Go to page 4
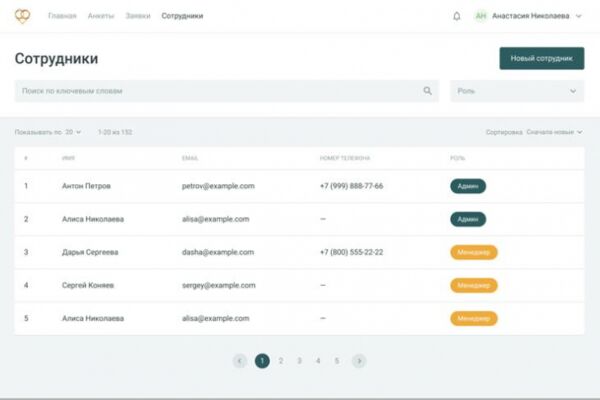 318,361
